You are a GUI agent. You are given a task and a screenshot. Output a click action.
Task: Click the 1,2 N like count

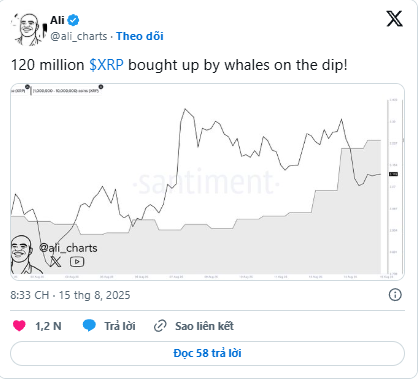click(x=48, y=326)
